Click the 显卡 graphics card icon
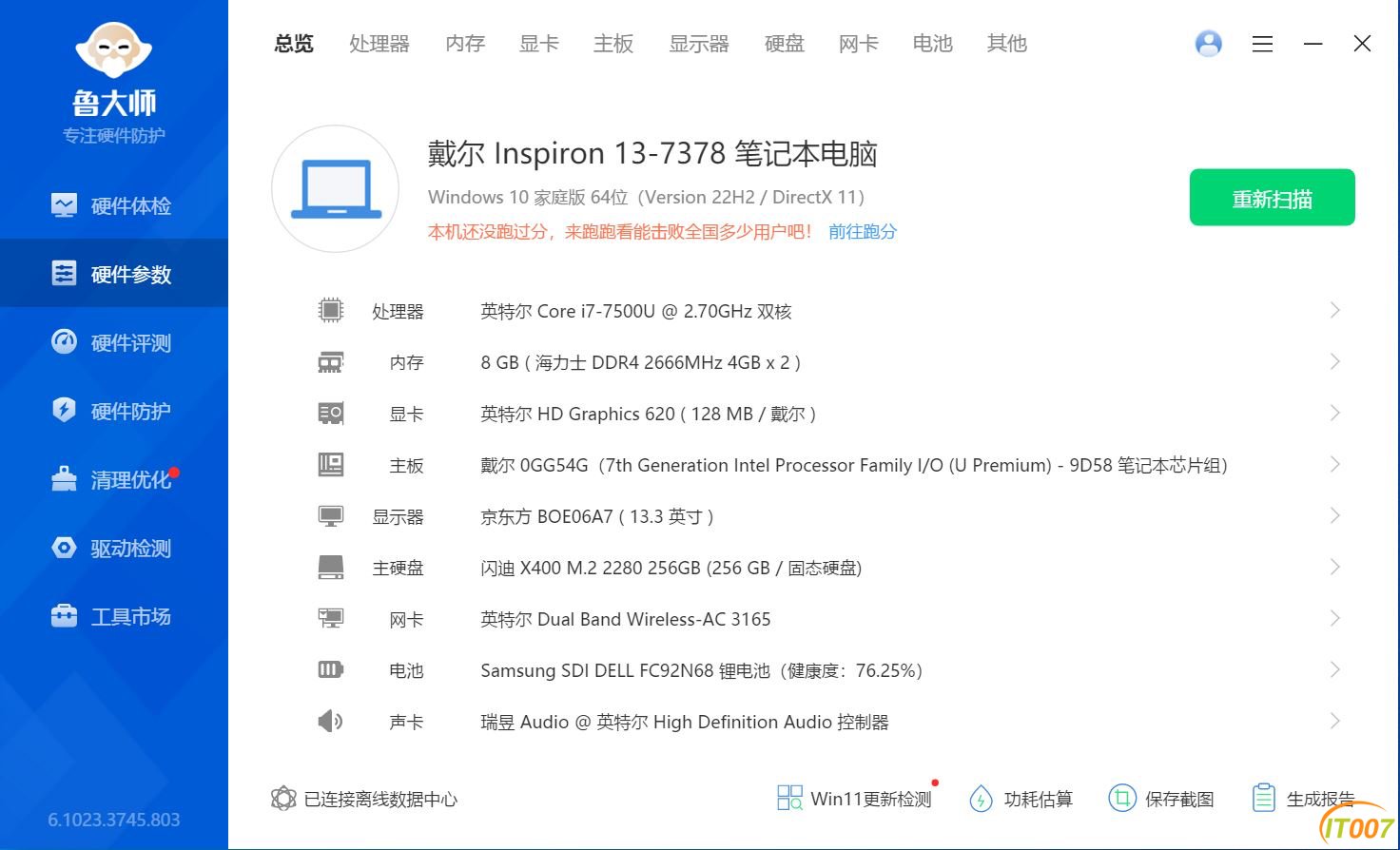1400x850 pixels. tap(330, 414)
